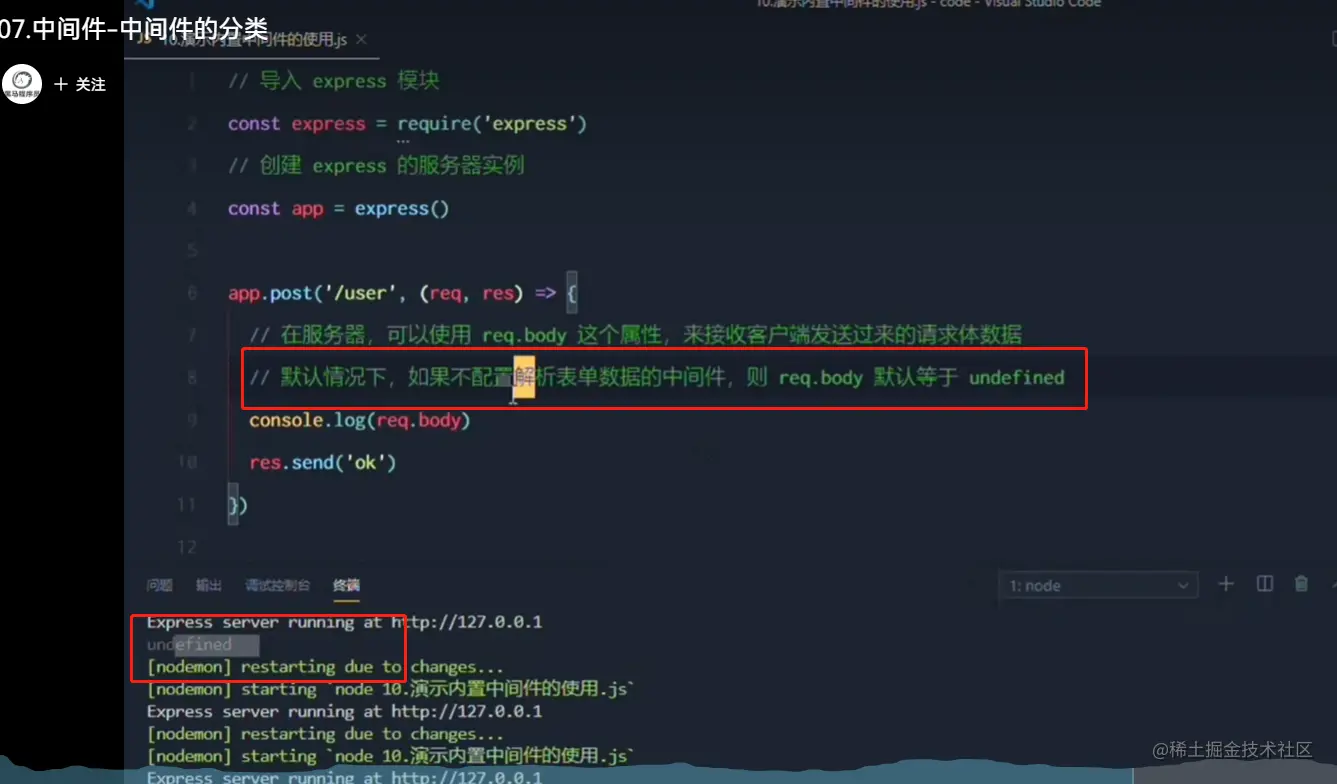The image size is (1337, 784).
Task: Close the 10.演示内置中间件的使用.js tab
Action: pyautogui.click(x=361, y=40)
